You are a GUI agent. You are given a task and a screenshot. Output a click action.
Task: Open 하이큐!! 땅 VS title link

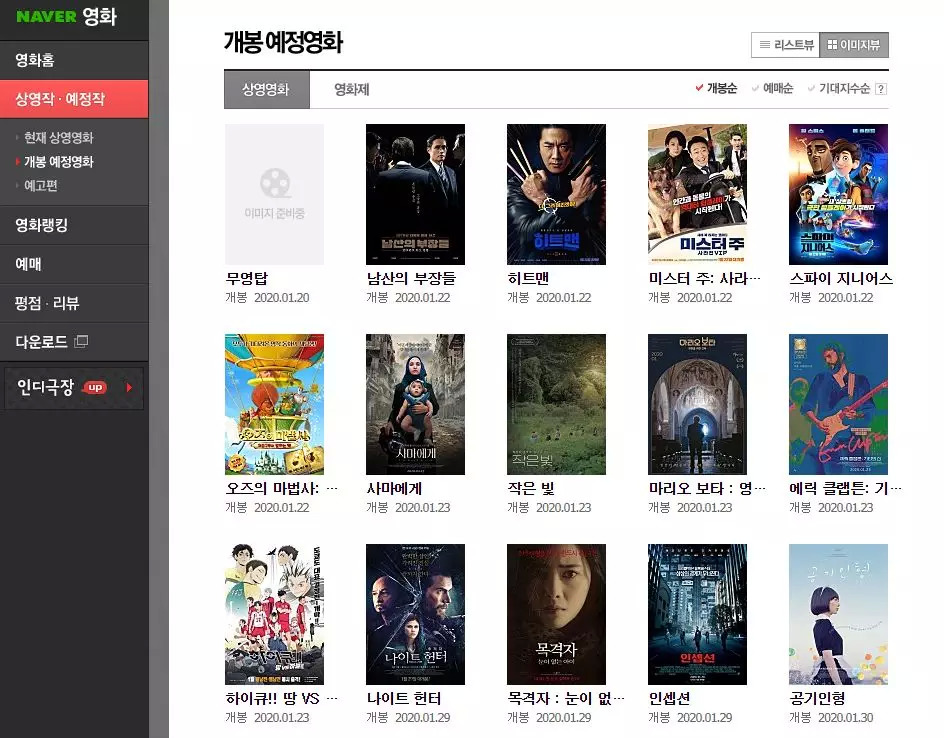pos(281,699)
